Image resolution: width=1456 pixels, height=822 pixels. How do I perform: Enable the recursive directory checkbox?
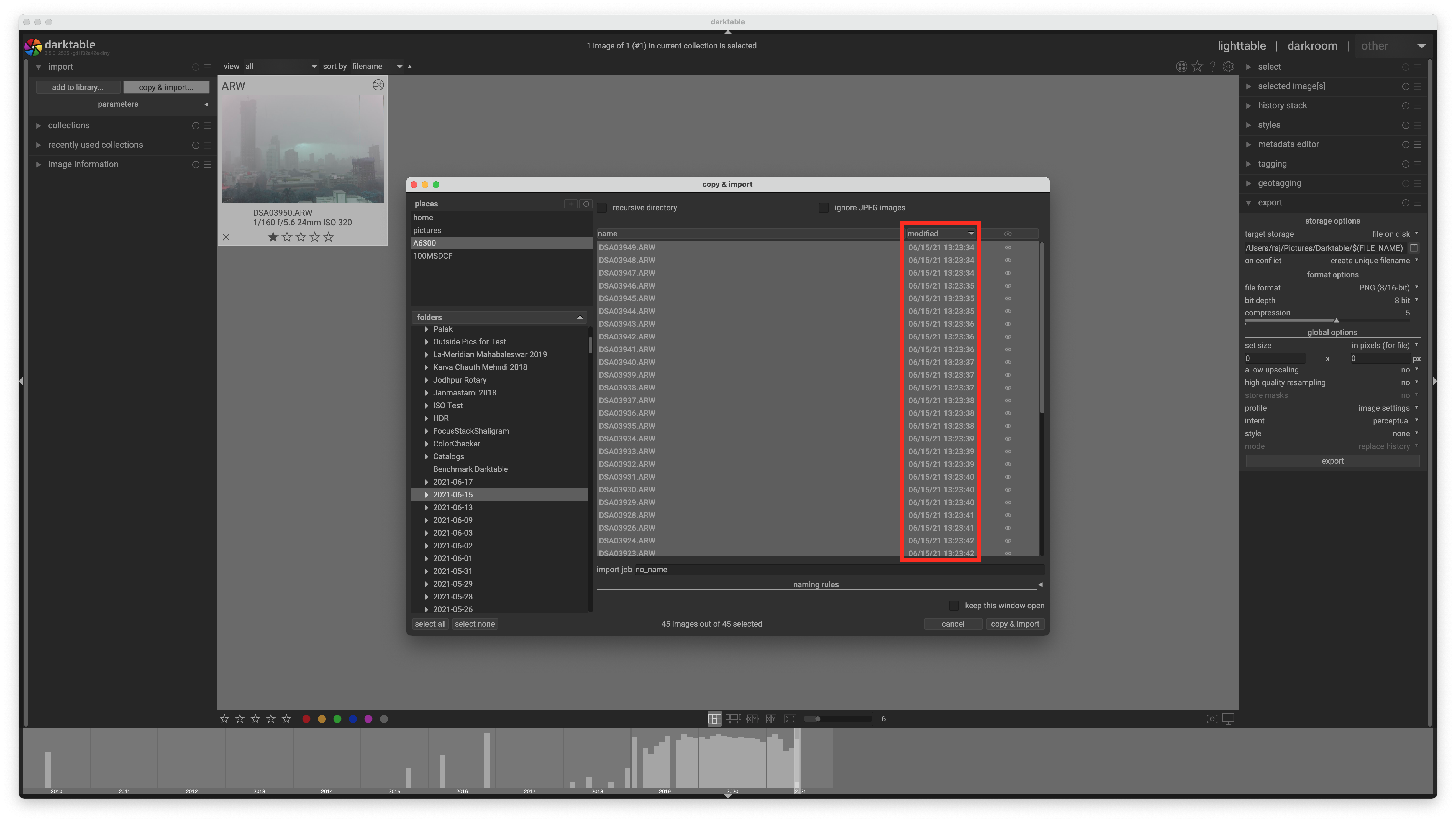tap(602, 208)
